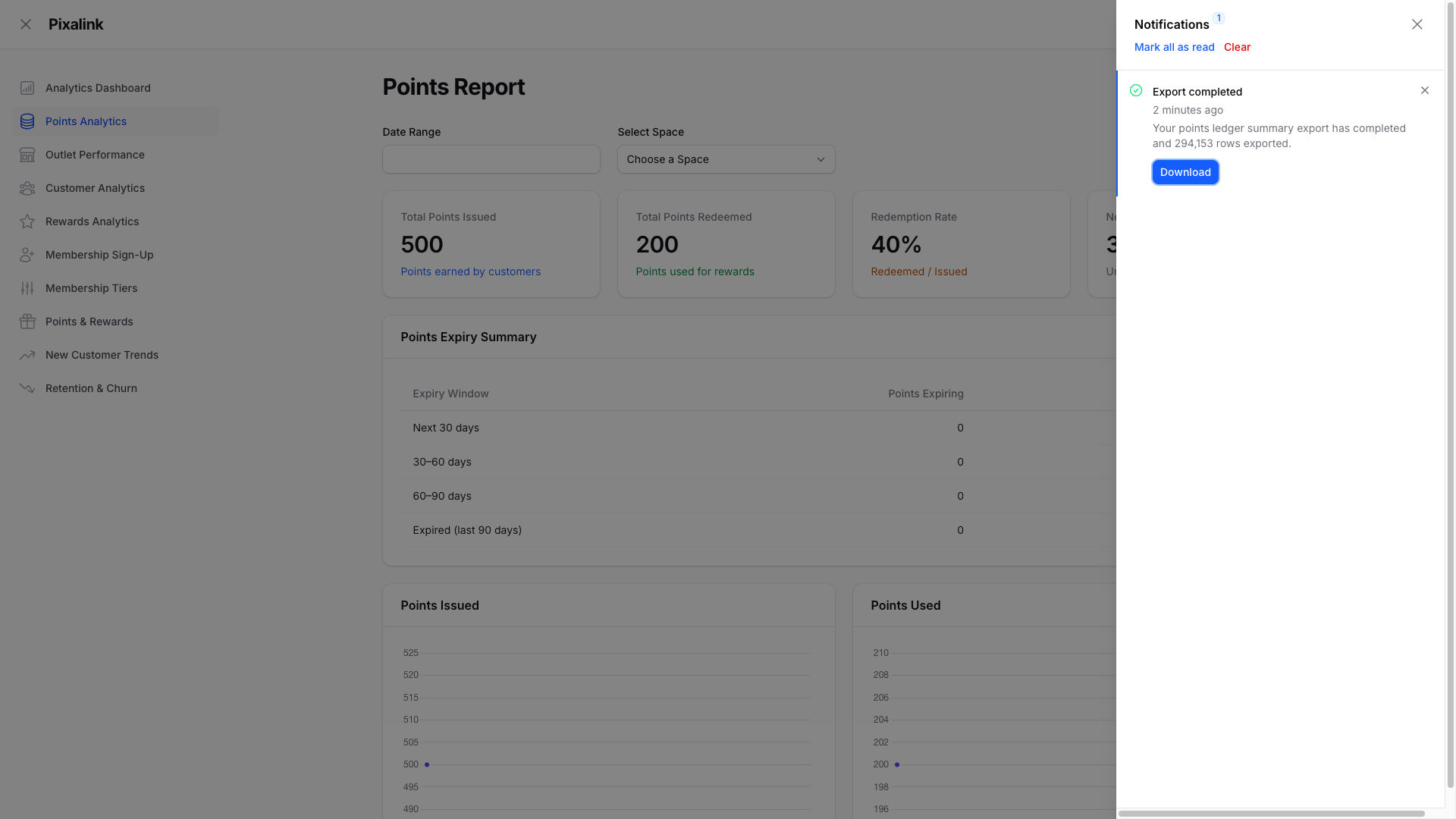Open Membership Sign-Up section
The width and height of the screenshot is (1456, 819).
click(x=115, y=255)
